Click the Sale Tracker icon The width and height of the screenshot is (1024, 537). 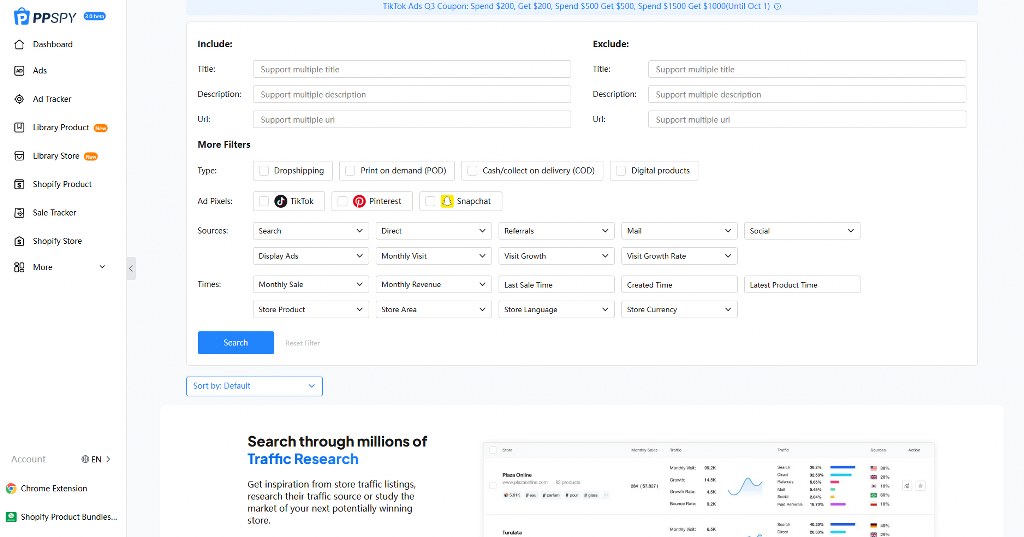(19, 213)
